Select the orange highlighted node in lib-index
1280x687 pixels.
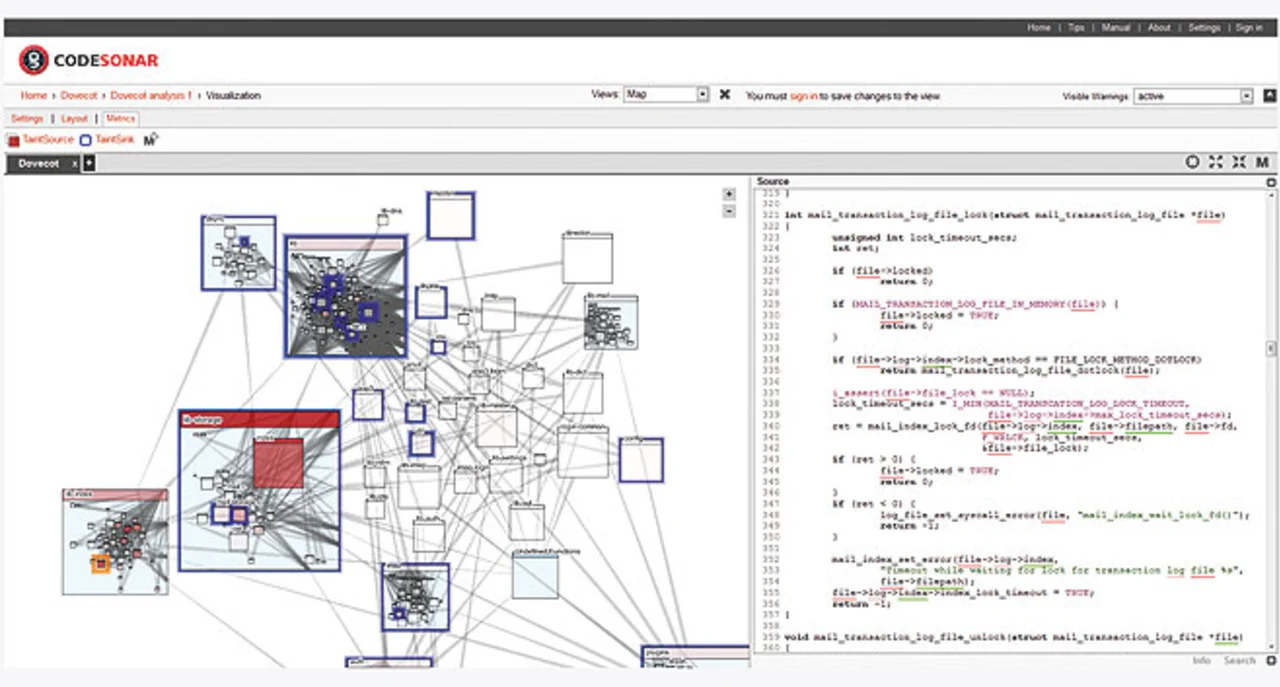[100, 565]
